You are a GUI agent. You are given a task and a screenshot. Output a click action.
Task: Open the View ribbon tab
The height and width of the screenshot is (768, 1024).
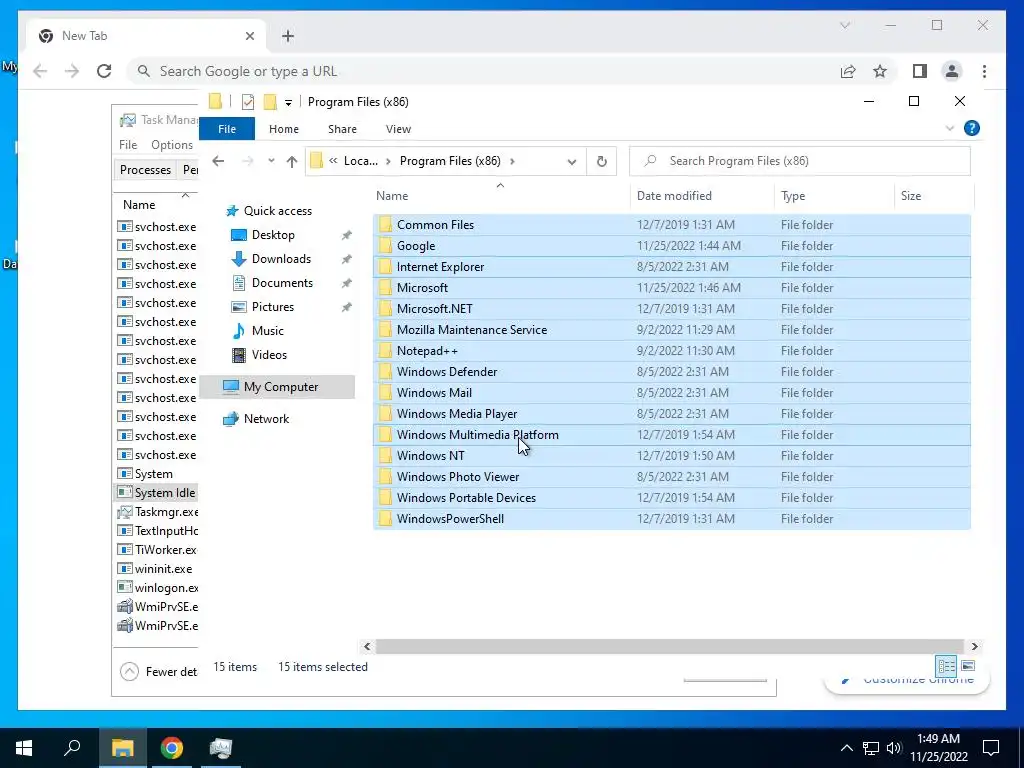tap(398, 129)
